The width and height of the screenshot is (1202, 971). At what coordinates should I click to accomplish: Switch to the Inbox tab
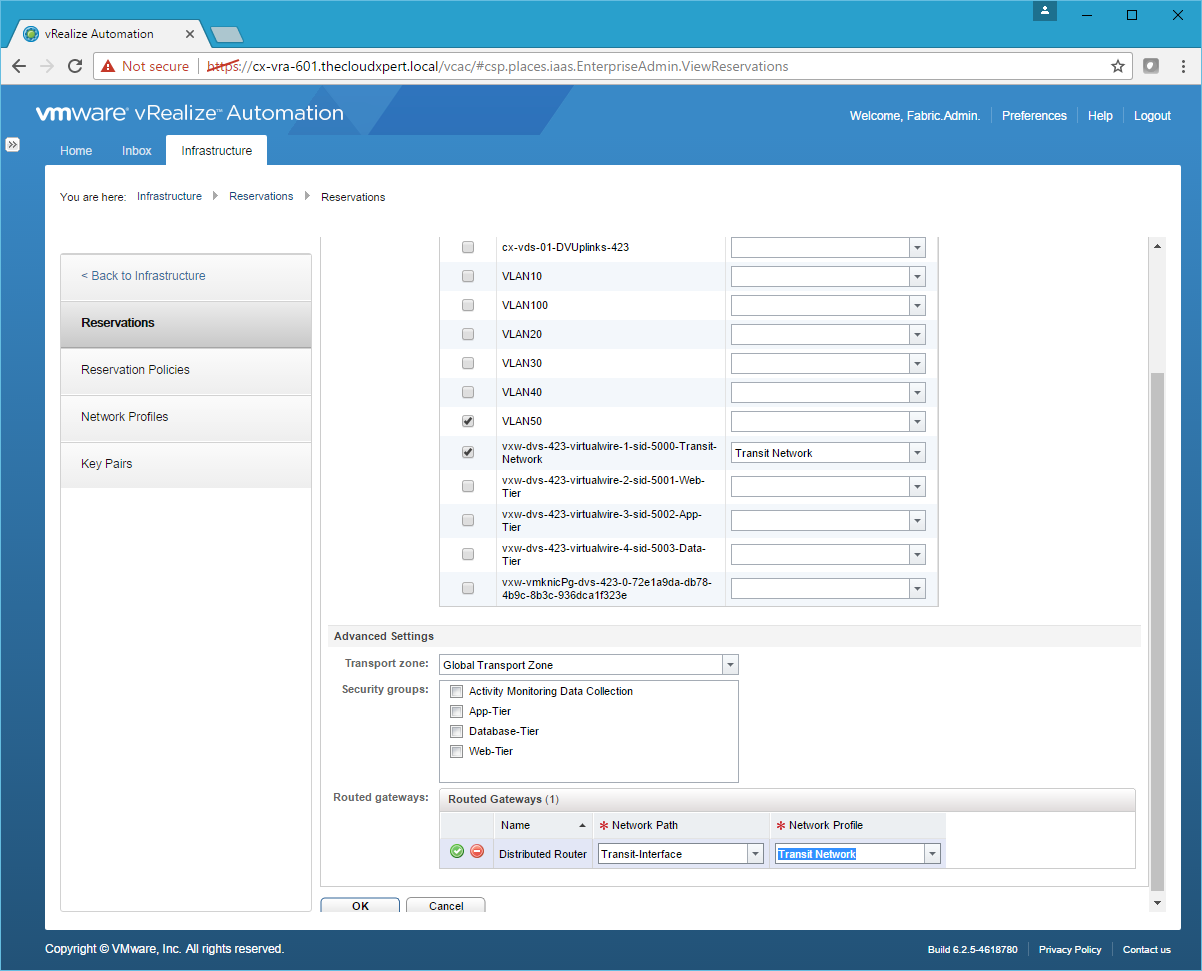point(137,151)
